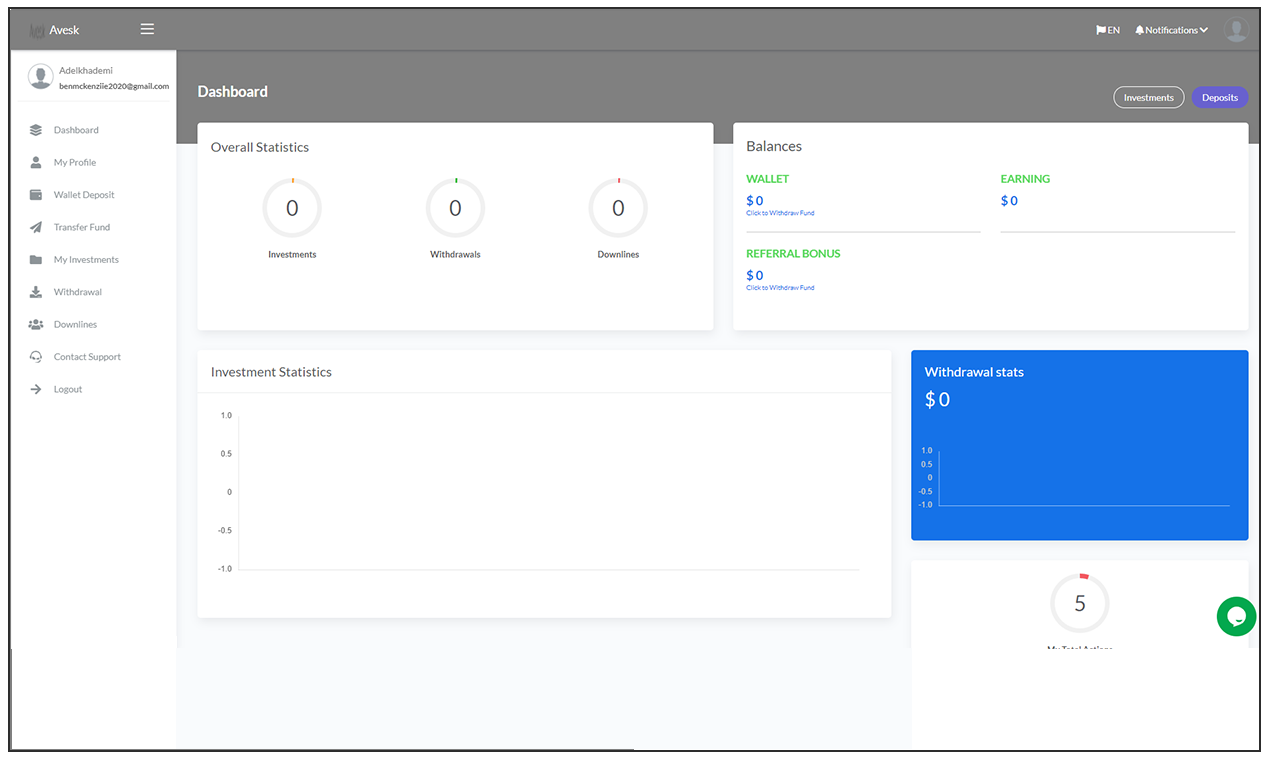Viewport: 1270px width, 760px height.
Task: Toggle the hamburger sidebar menu
Action: point(147,29)
